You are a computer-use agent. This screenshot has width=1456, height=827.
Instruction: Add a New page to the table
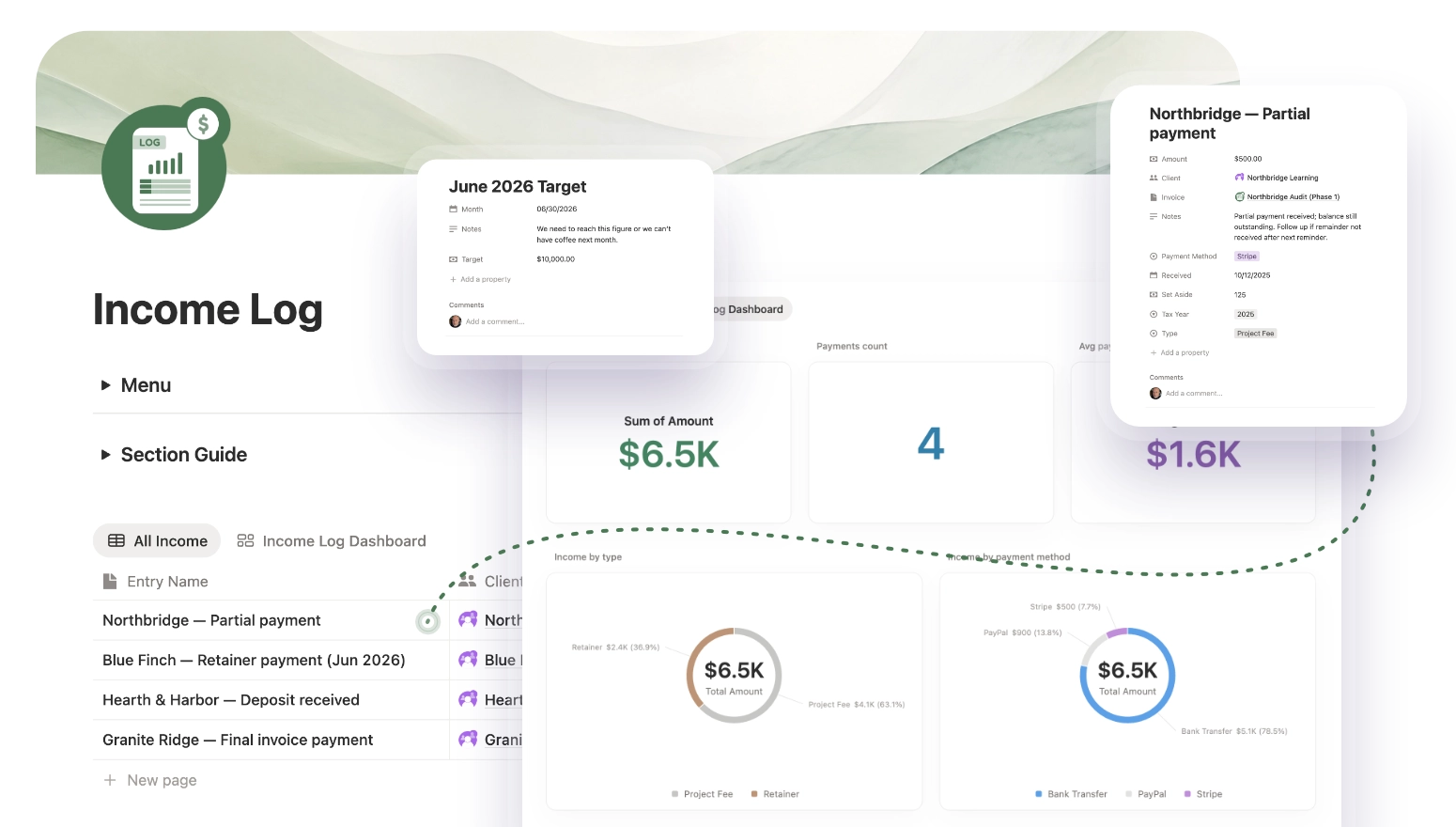pos(150,780)
